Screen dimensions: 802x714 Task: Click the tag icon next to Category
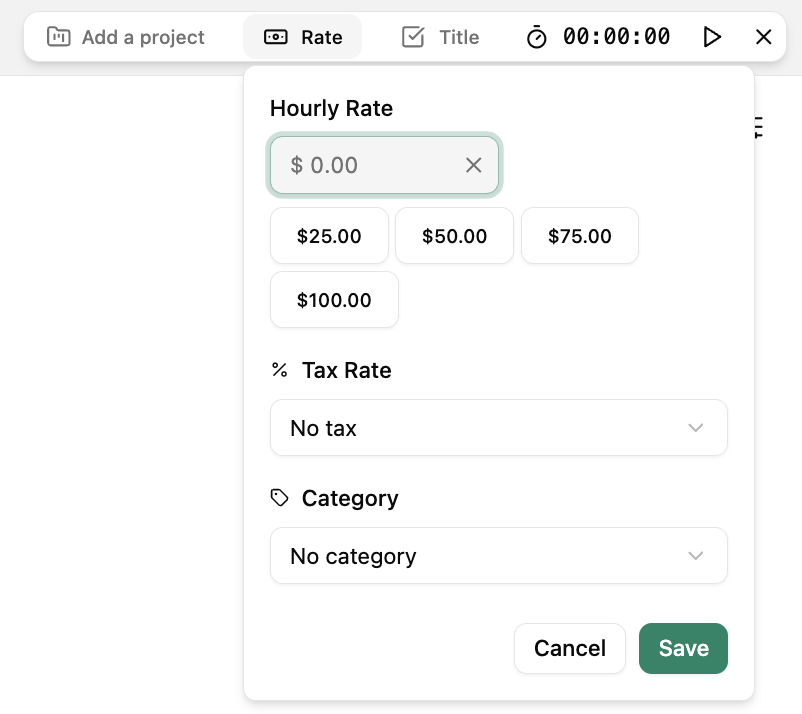point(280,498)
